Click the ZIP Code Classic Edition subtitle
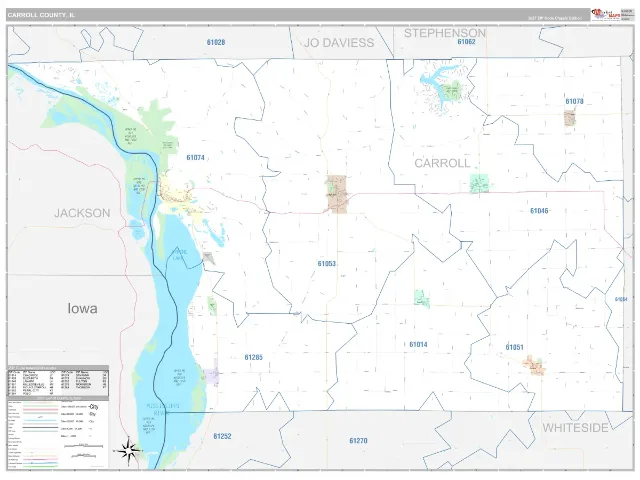The height and width of the screenshot is (480, 640). pyautogui.click(x=555, y=18)
